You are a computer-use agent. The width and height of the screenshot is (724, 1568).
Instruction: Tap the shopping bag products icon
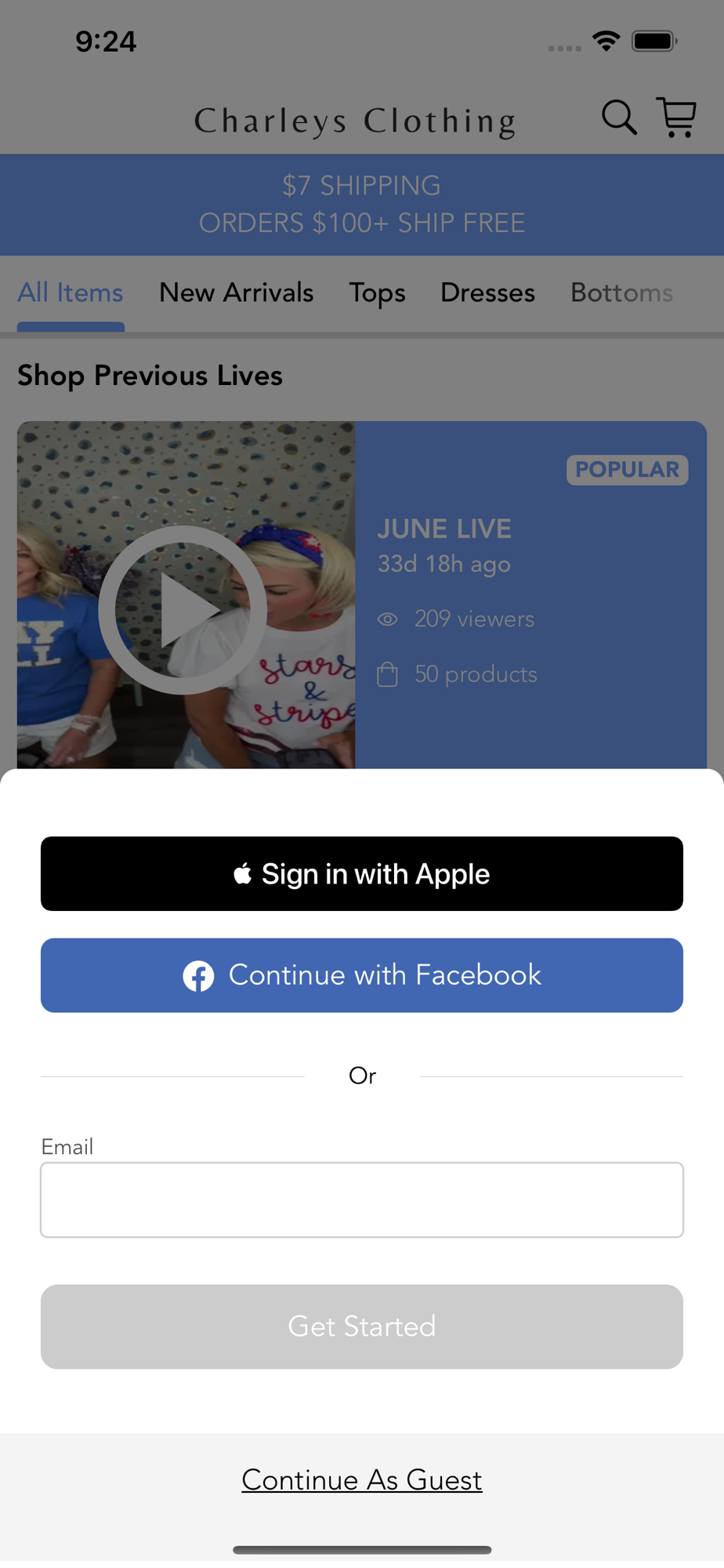pyautogui.click(x=388, y=674)
